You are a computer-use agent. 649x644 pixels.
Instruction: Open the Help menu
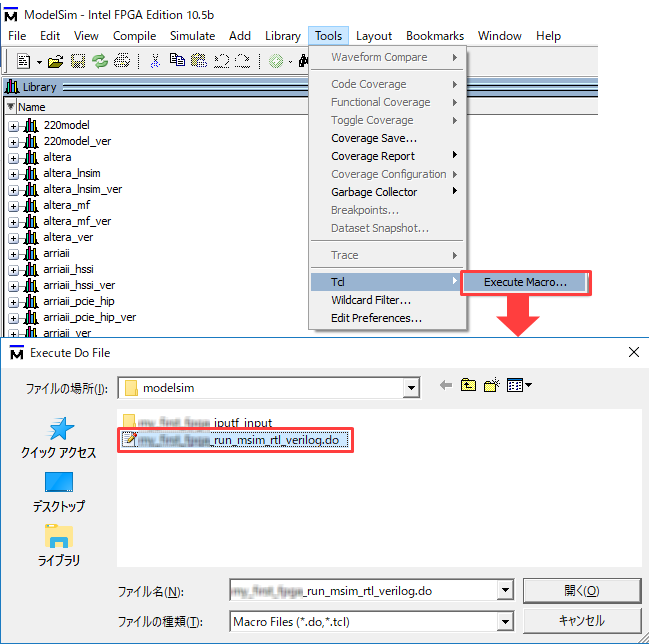(x=548, y=36)
